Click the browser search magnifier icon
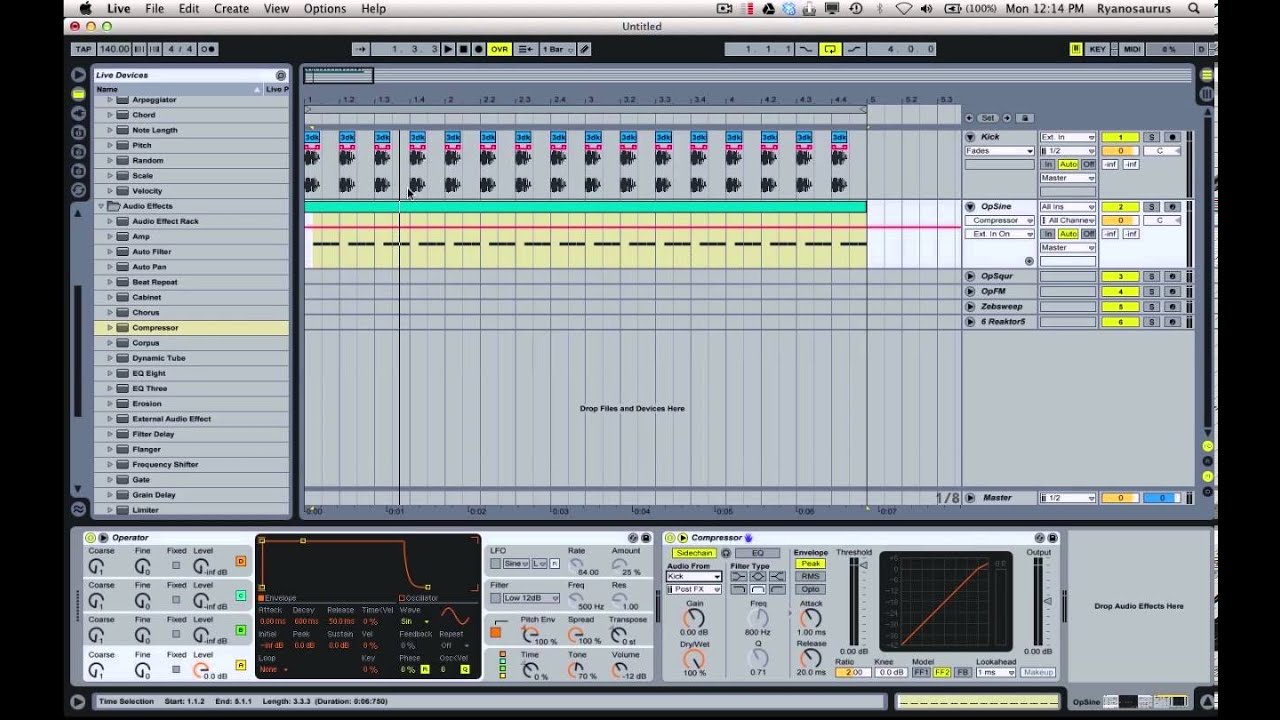This screenshot has width=1280, height=720. [x=281, y=75]
